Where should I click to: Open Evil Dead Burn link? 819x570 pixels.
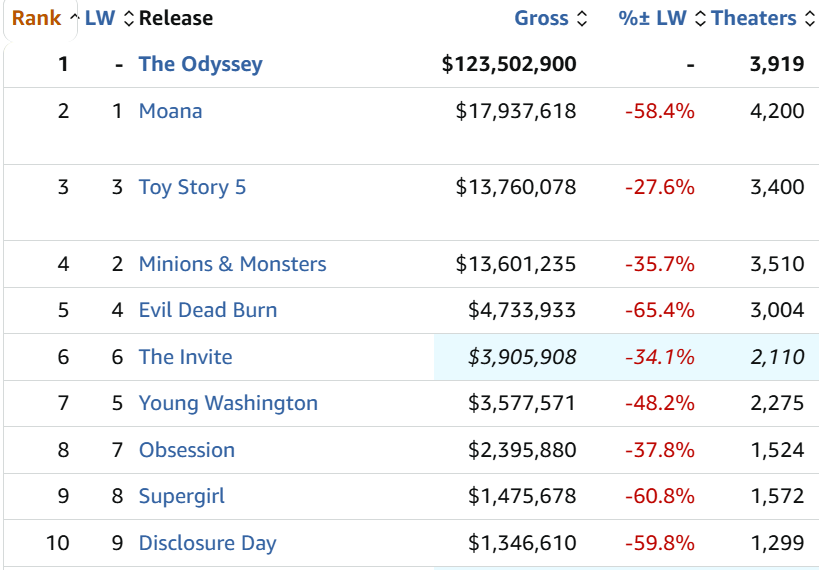click(x=208, y=310)
